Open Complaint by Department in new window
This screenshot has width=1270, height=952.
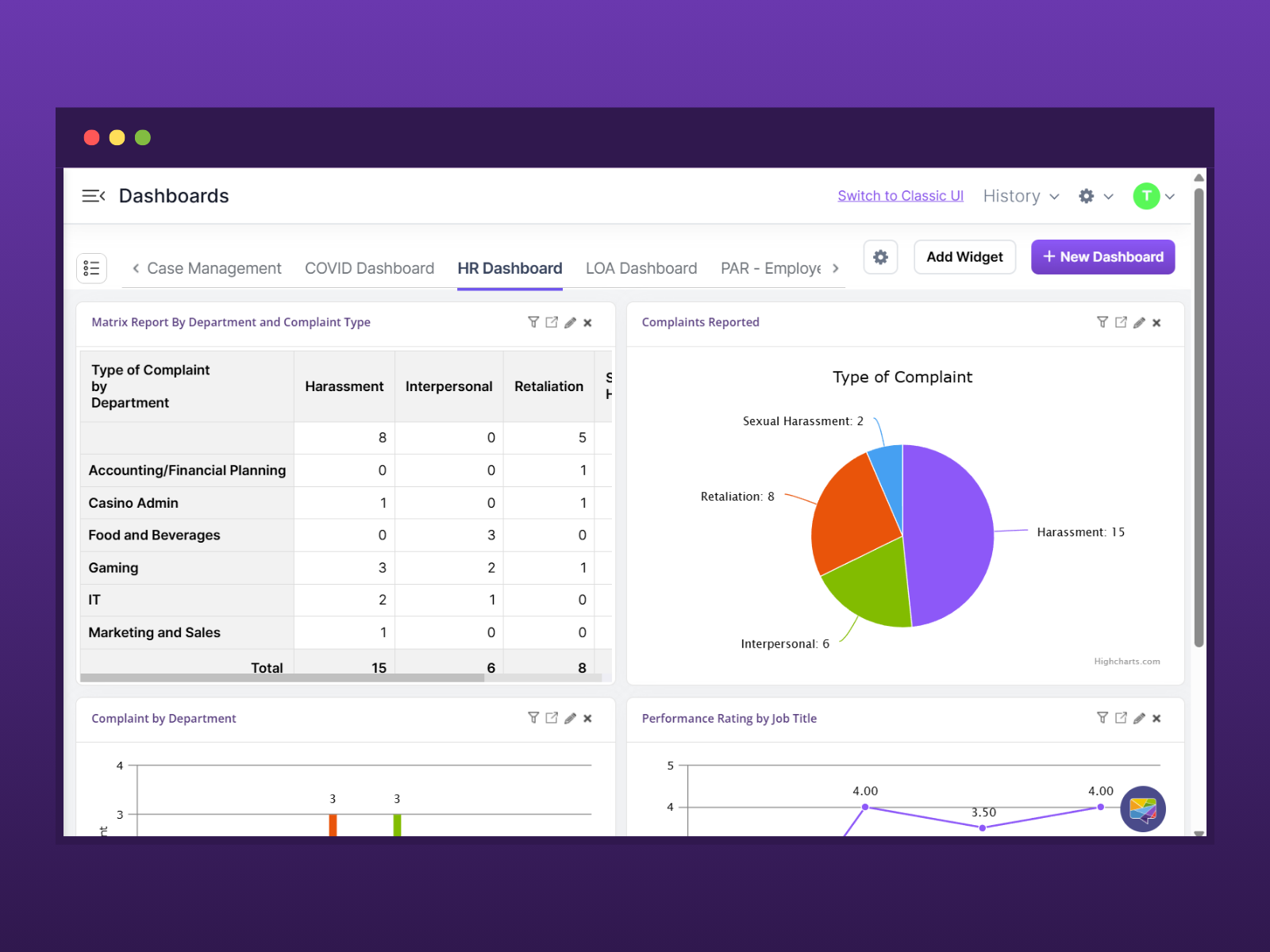[x=552, y=718]
